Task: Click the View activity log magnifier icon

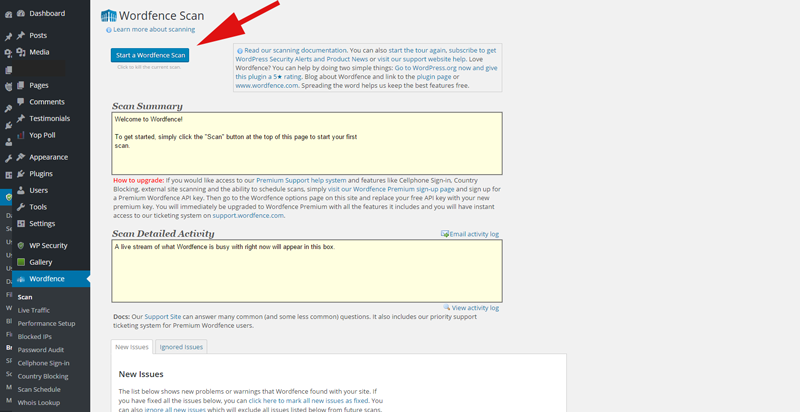Action: pyautogui.click(x=447, y=308)
